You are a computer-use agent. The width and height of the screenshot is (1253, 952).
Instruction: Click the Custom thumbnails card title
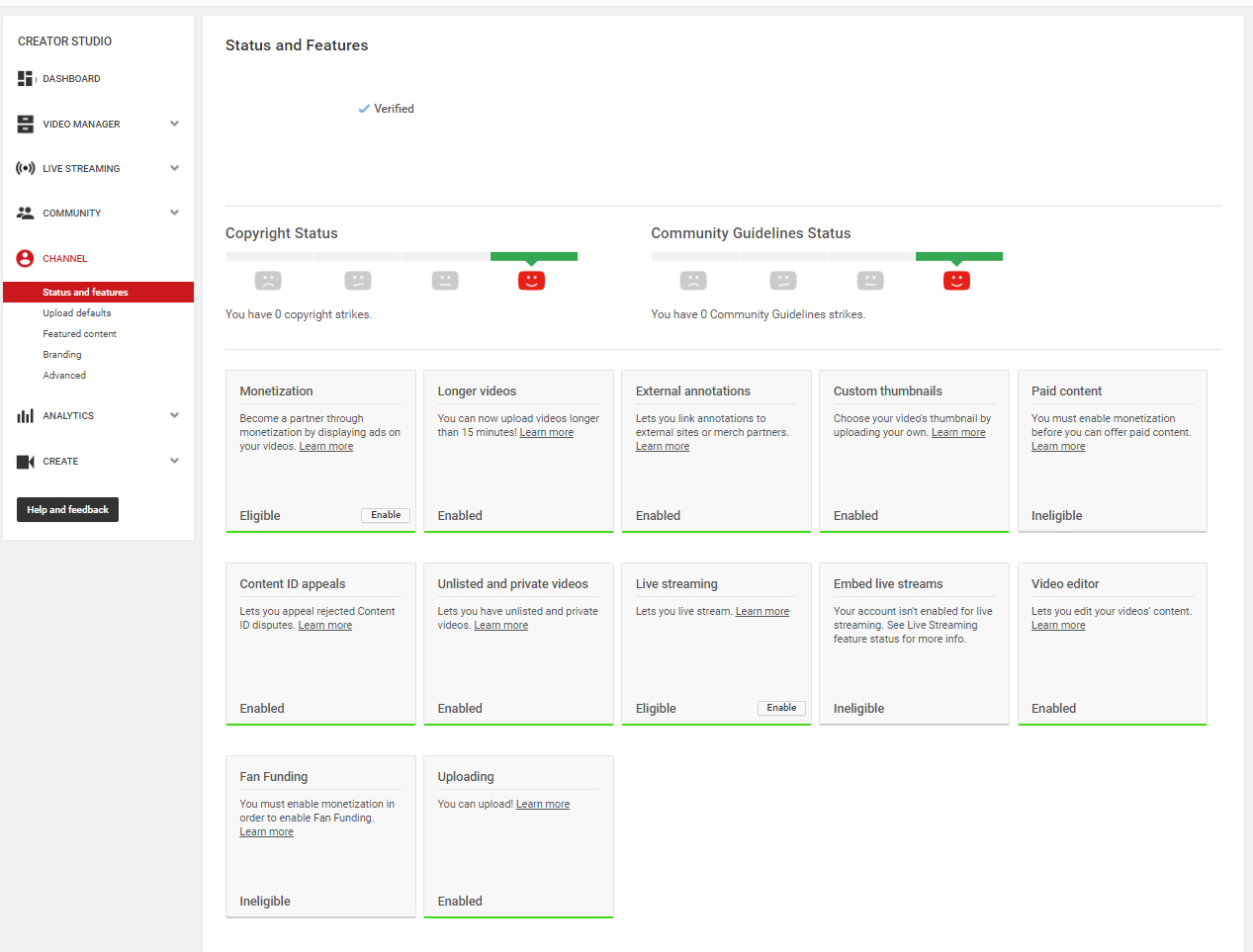(888, 391)
